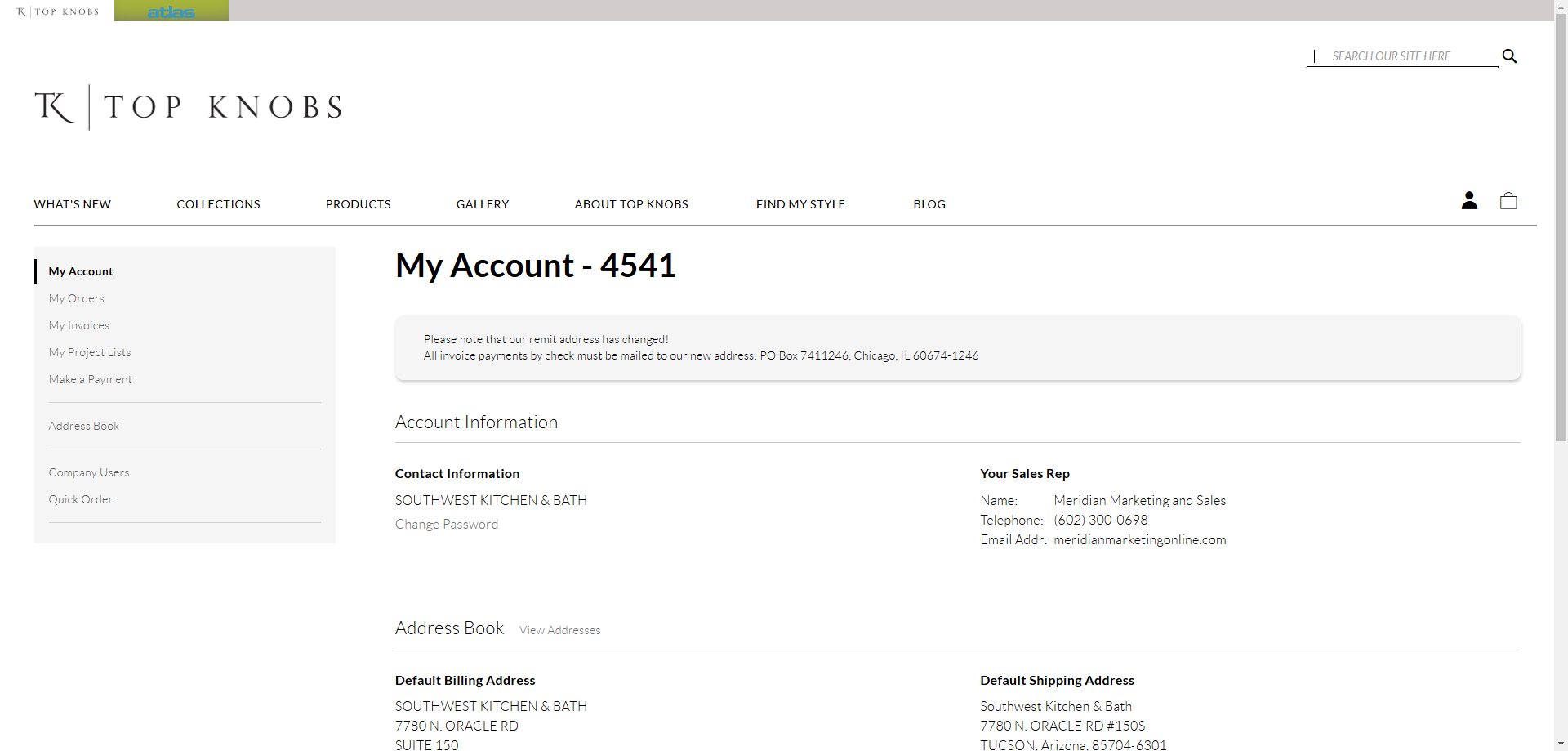Focus the Search Our Site Here field
Image resolution: width=1568 pixels, height=751 pixels.
click(x=1403, y=56)
